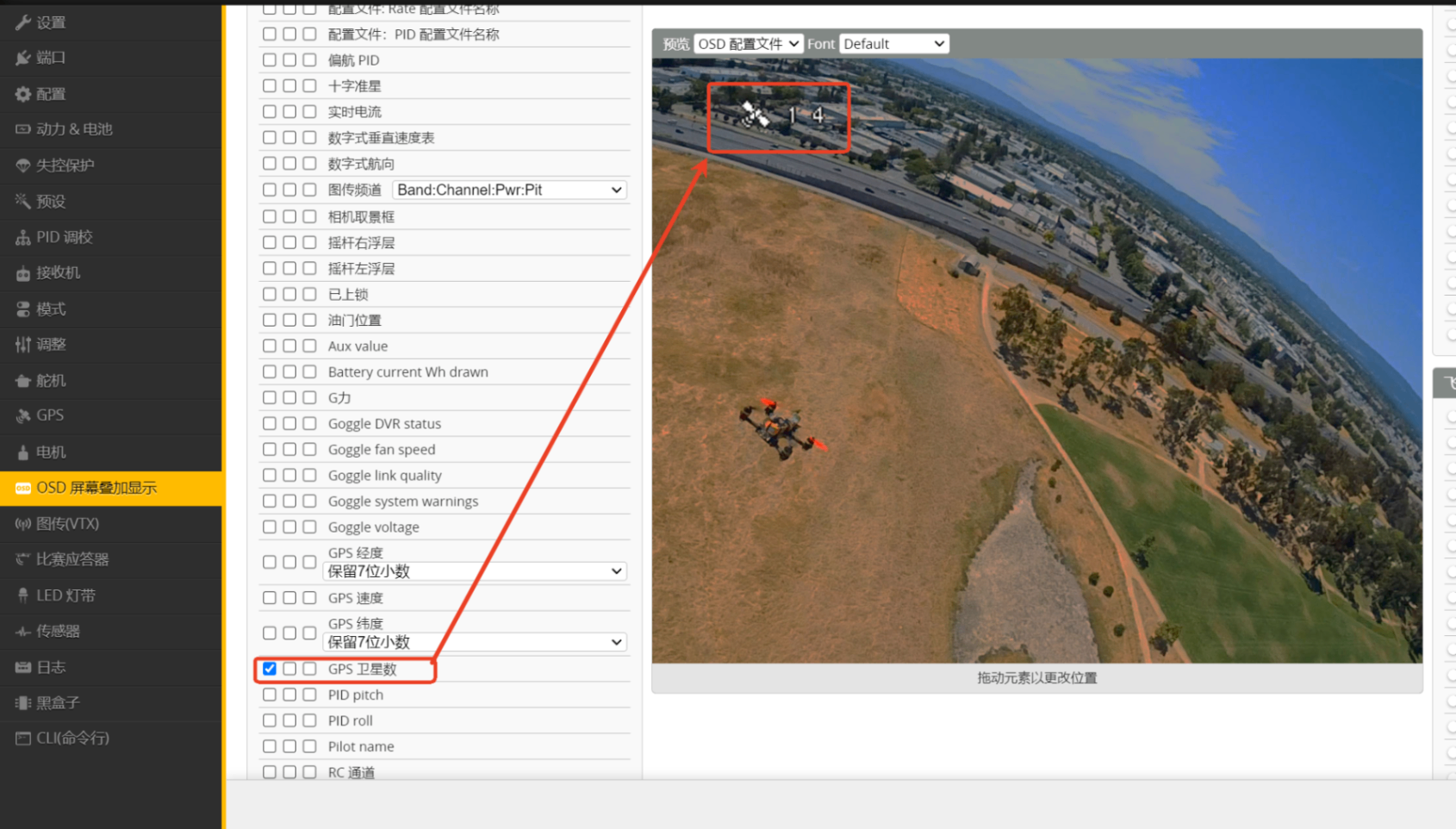The image size is (1456, 829).
Task: Expand the OSD 配置文件 preview dropdown
Action: click(748, 44)
